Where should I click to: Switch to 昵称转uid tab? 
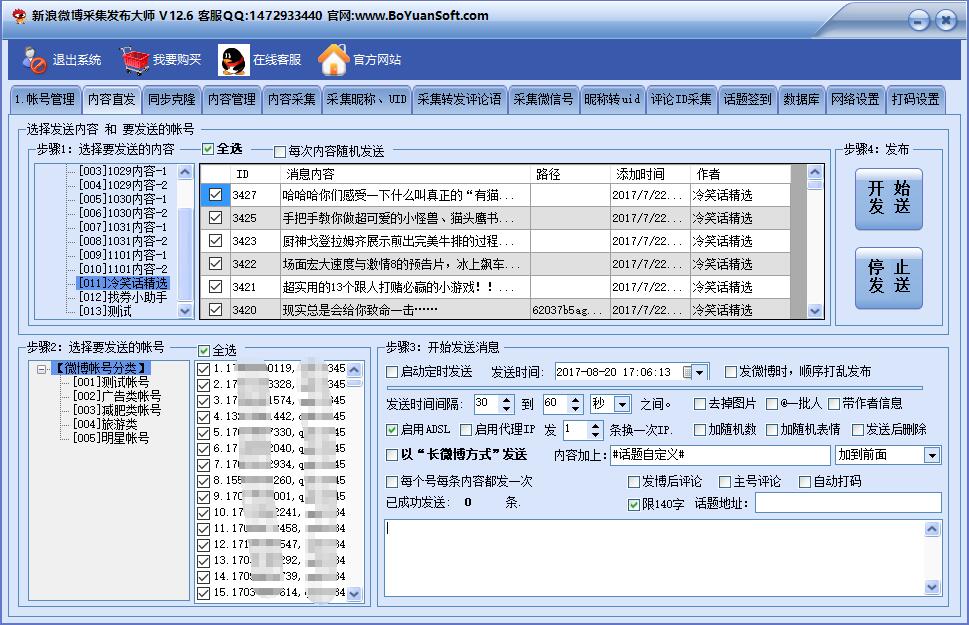pos(612,100)
